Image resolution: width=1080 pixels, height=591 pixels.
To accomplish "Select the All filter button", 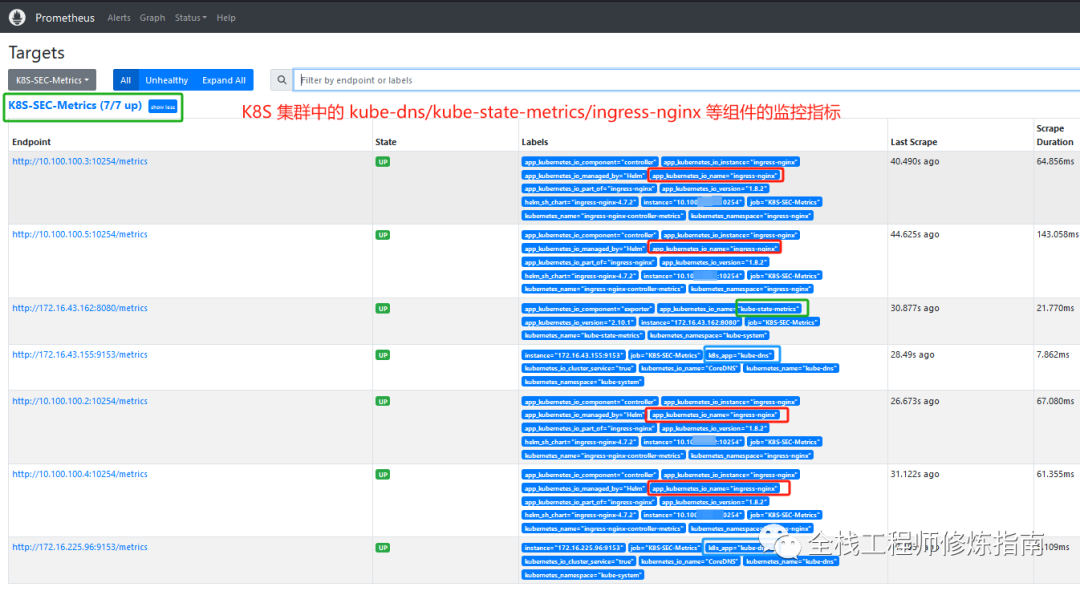I will pyautogui.click(x=125, y=80).
